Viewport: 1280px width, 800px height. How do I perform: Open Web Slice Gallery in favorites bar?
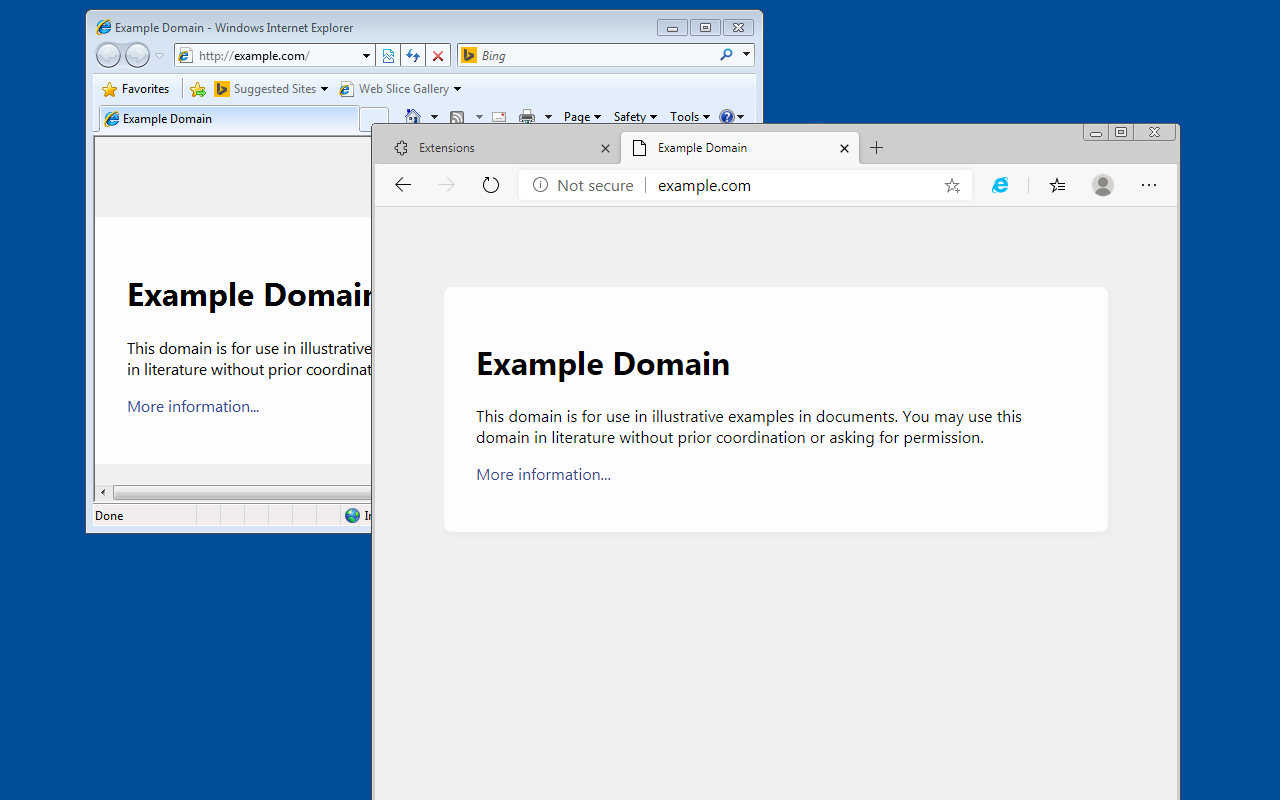click(x=400, y=89)
